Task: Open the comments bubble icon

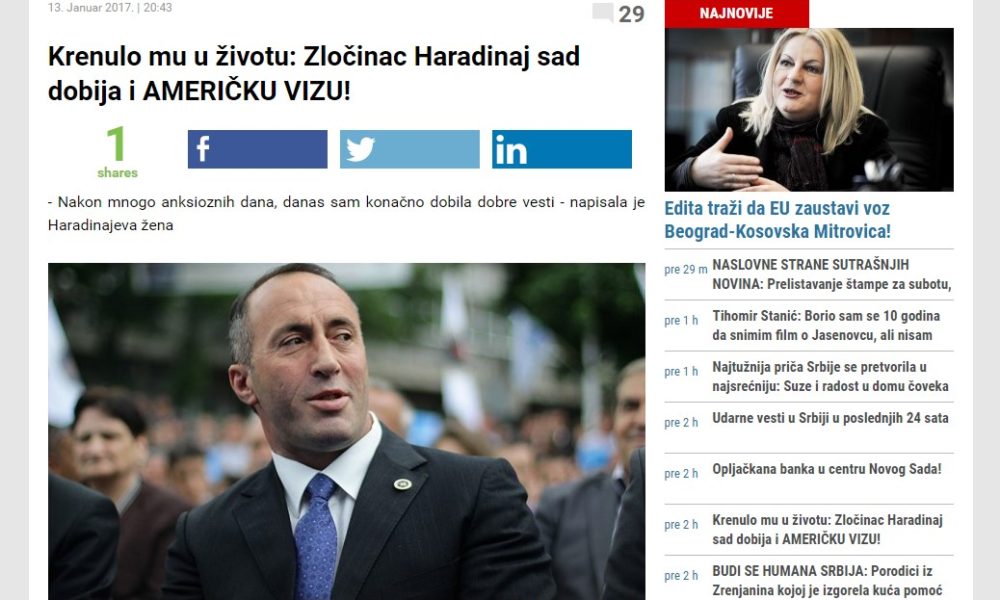Action: [x=602, y=12]
